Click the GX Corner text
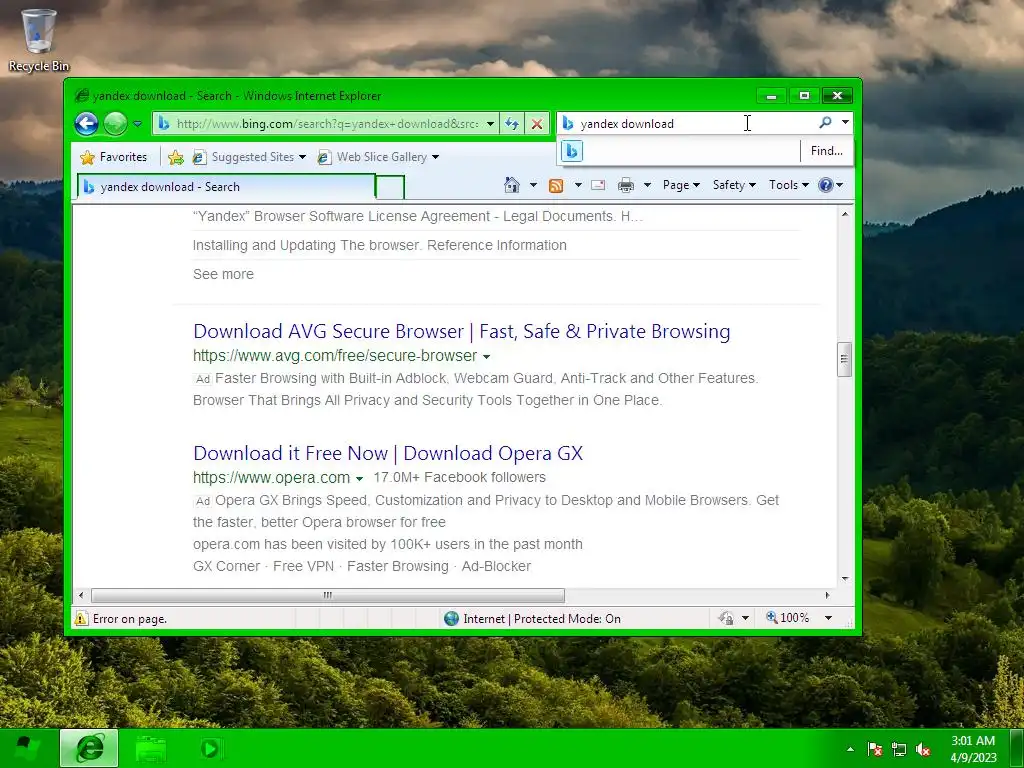1024x768 pixels. [227, 566]
